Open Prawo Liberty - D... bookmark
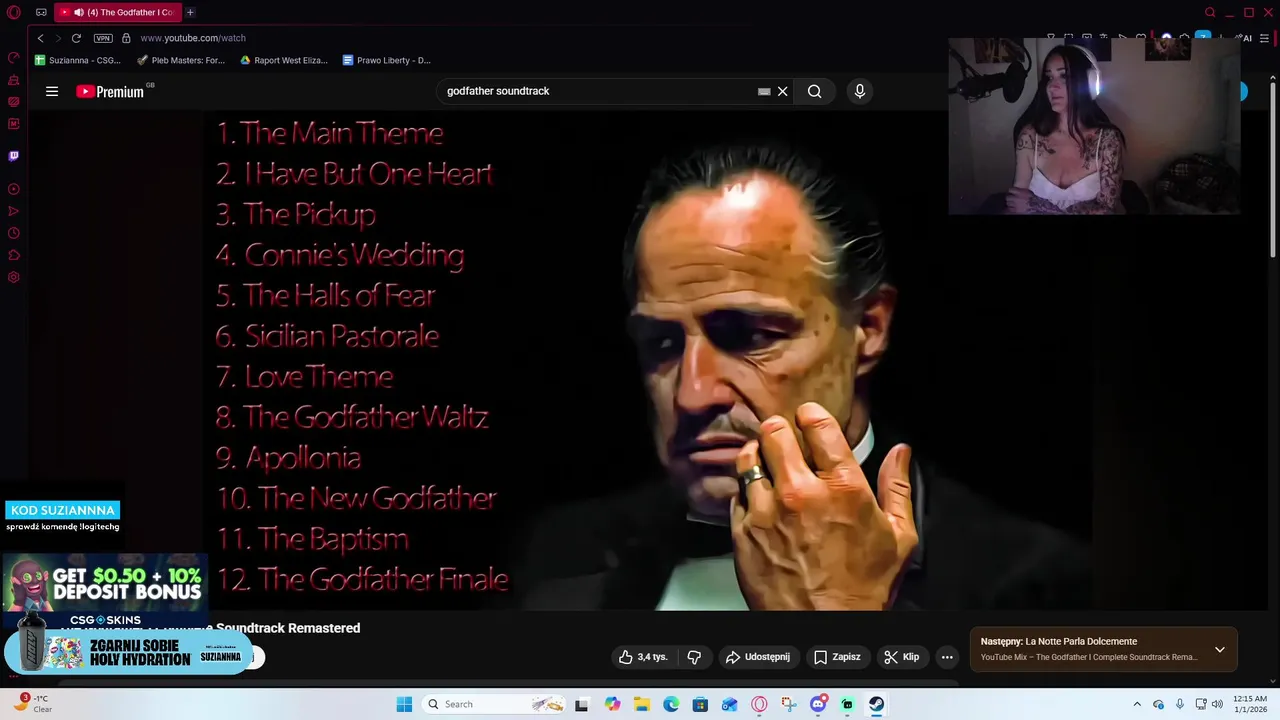The image size is (1280, 720). pyautogui.click(x=387, y=60)
